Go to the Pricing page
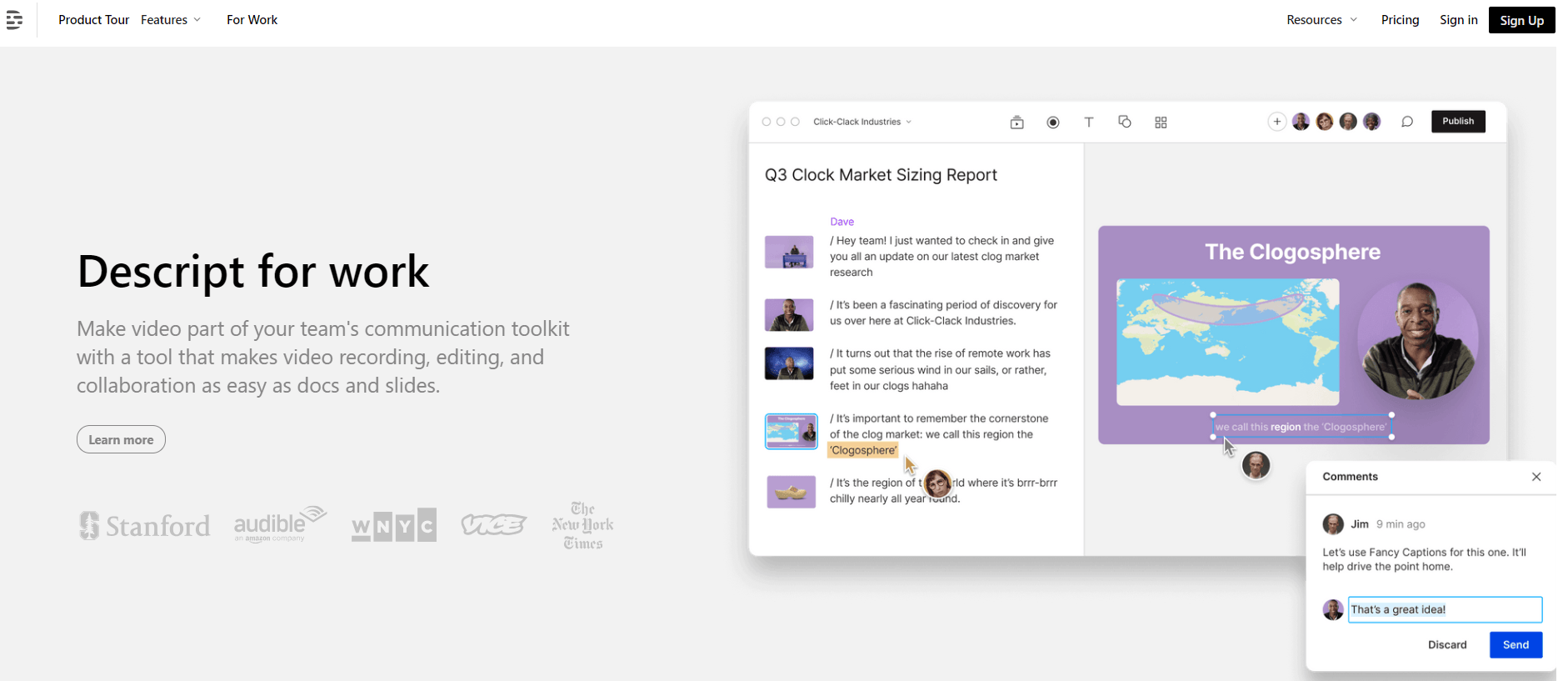This screenshot has height=681, width=1568. coord(1400,20)
